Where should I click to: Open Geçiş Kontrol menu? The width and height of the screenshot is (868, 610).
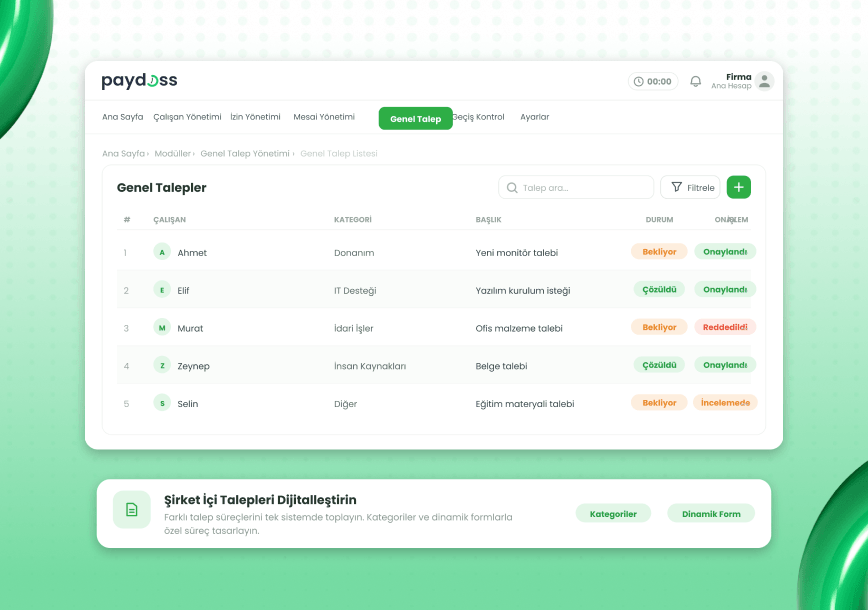point(479,117)
